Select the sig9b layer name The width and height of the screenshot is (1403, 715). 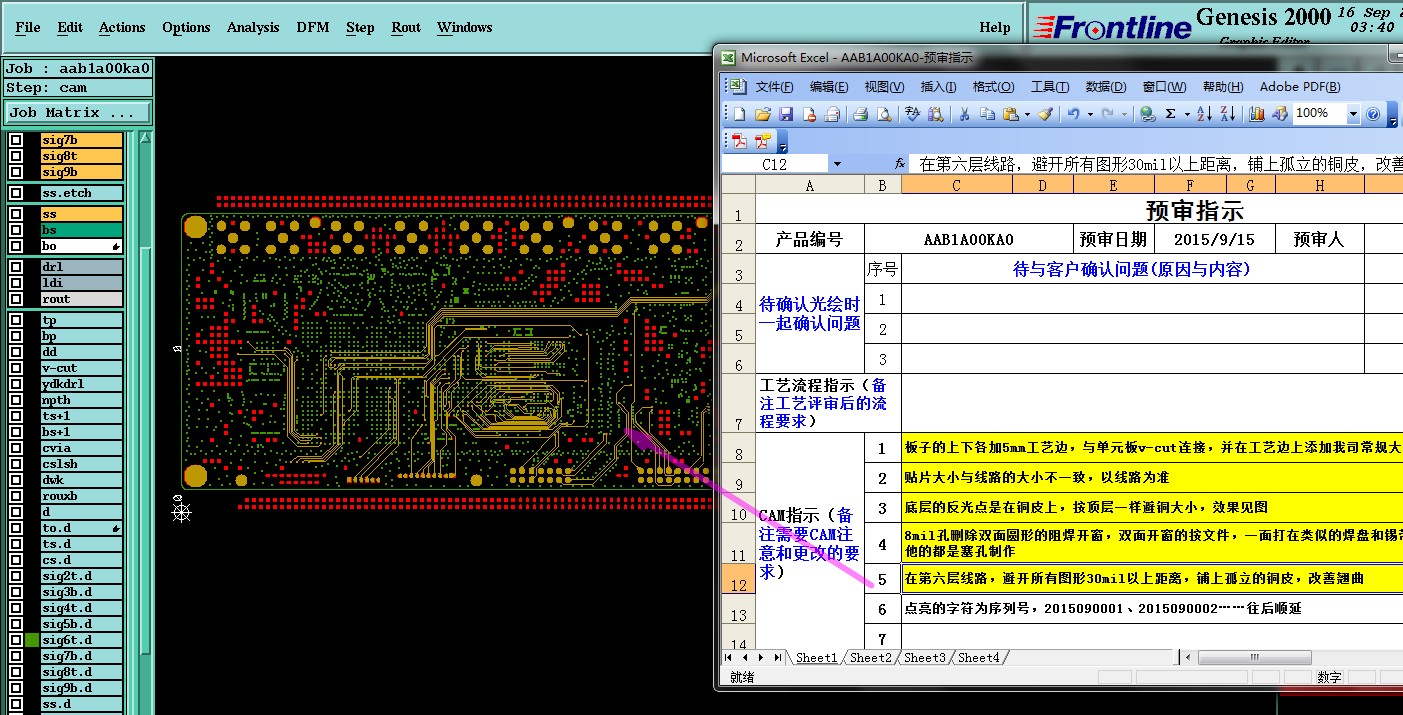pos(81,172)
